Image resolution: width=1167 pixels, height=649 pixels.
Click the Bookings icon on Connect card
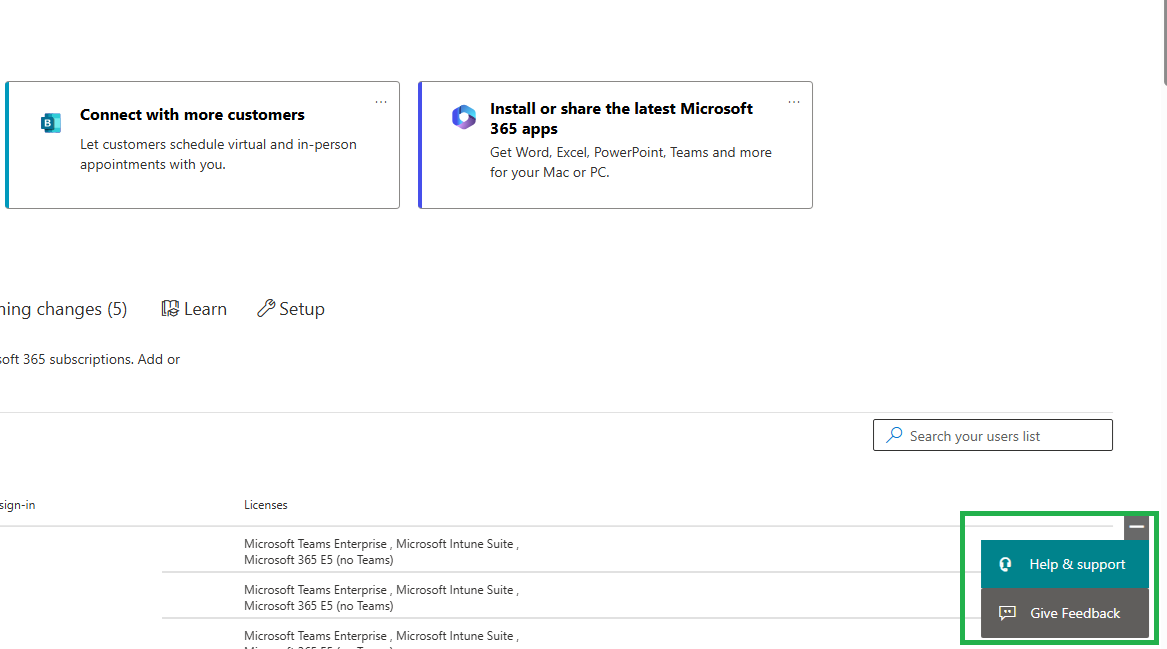coord(51,123)
